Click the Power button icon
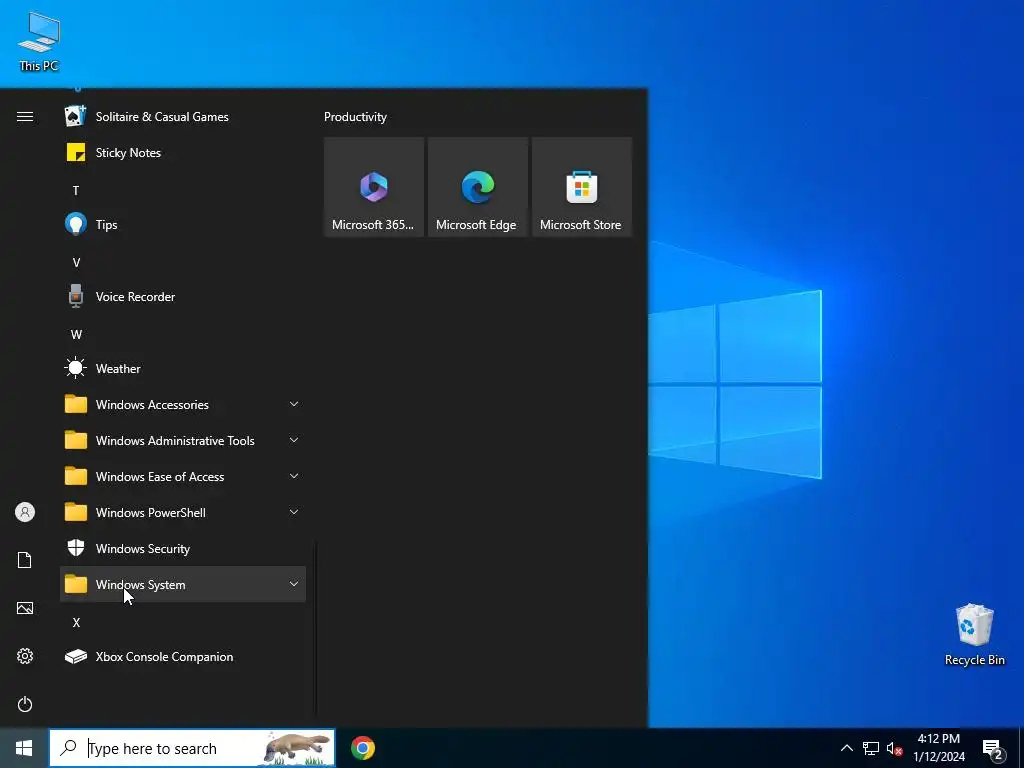1024x768 pixels. point(25,704)
